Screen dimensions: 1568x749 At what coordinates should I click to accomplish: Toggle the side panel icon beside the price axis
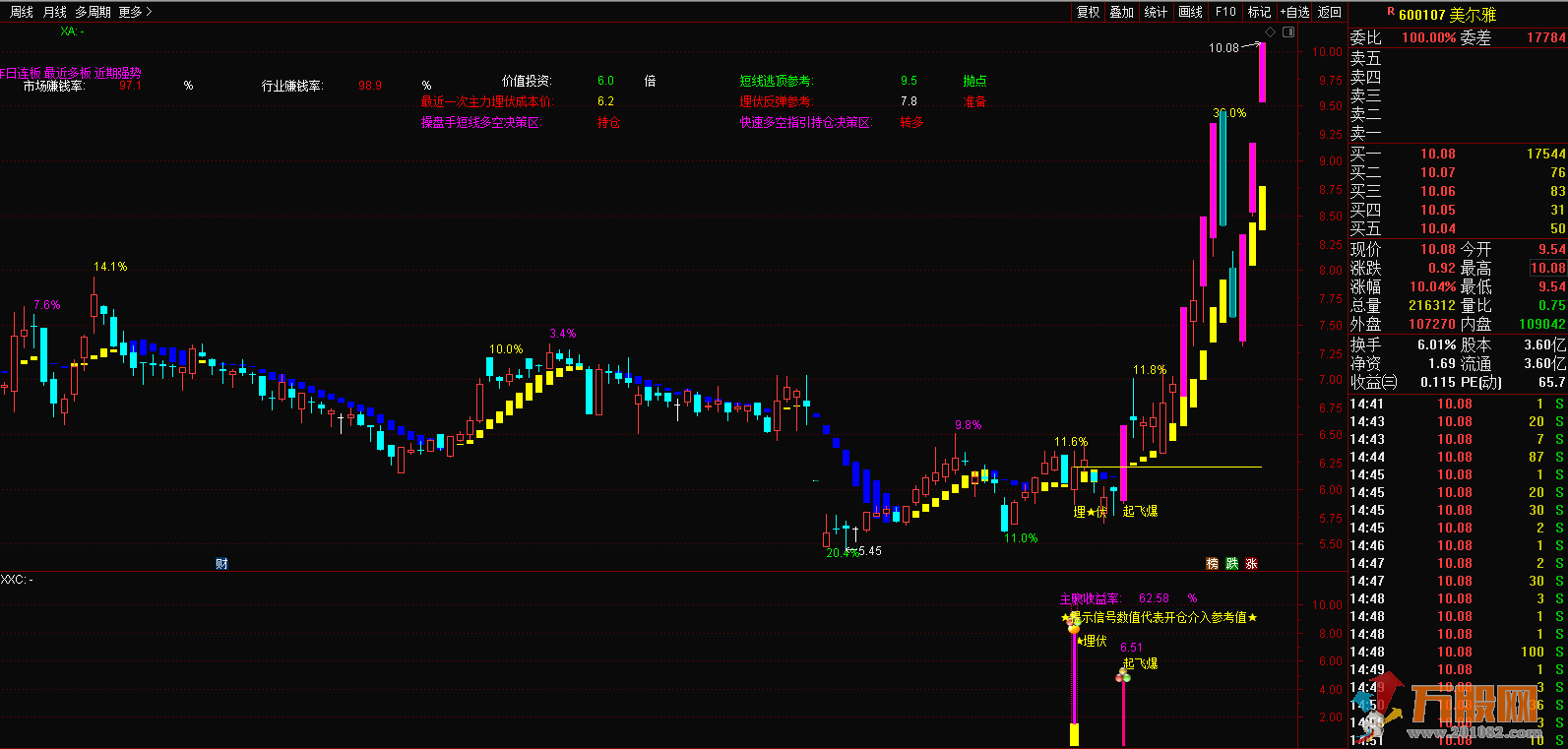click(x=1288, y=32)
